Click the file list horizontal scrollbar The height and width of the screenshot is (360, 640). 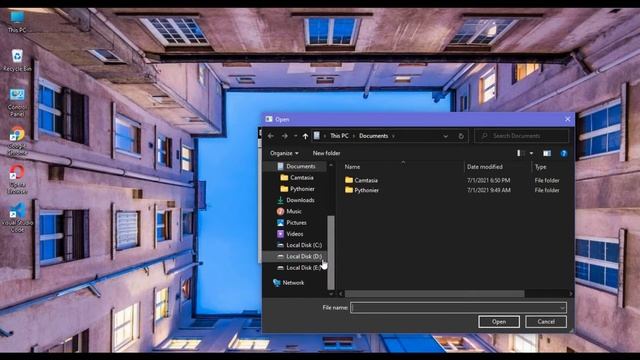434,293
